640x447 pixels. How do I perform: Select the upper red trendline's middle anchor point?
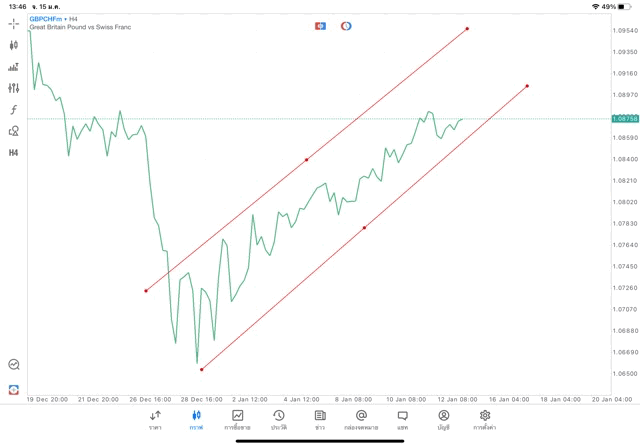[306, 160]
